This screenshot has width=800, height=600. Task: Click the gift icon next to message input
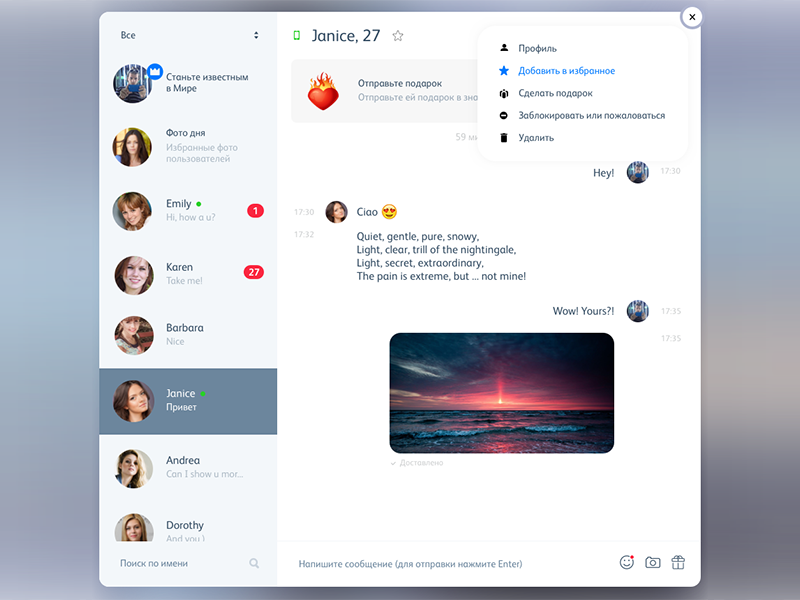[678, 562]
